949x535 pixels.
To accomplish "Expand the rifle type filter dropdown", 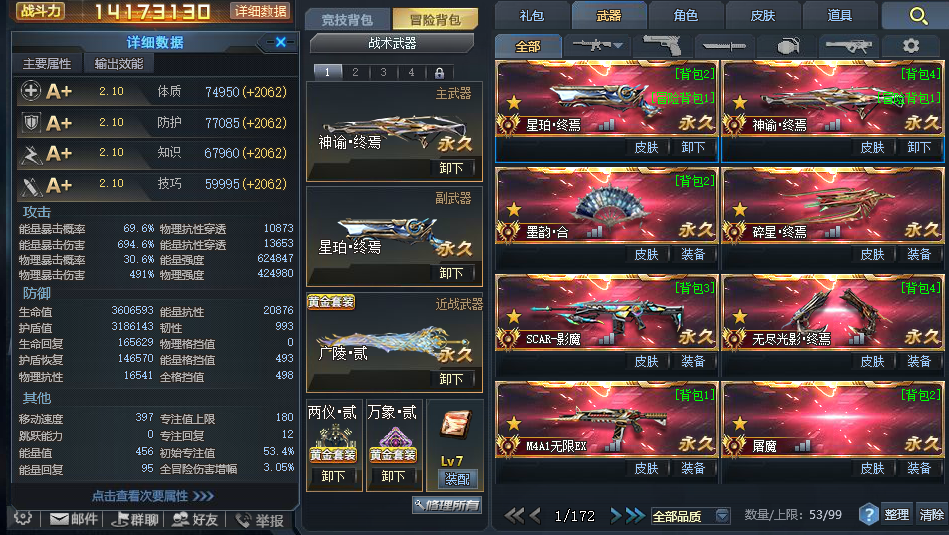I will (x=597, y=45).
